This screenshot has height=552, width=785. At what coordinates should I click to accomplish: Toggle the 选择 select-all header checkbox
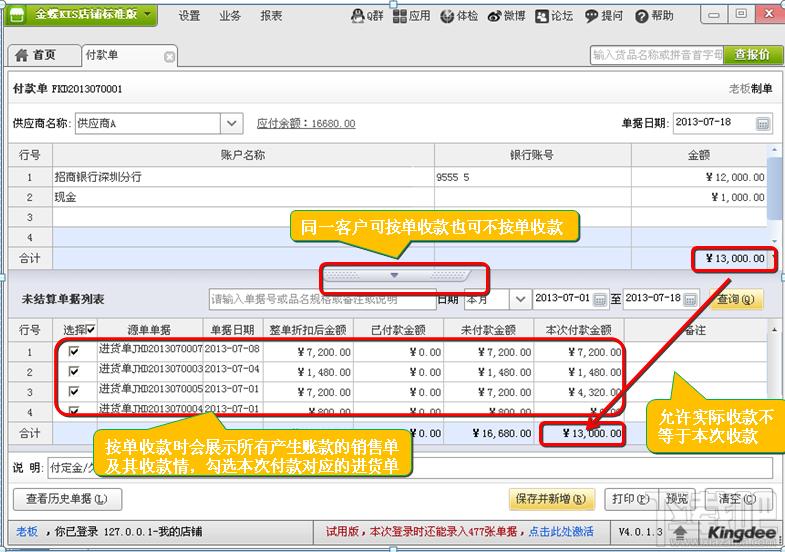[91, 329]
